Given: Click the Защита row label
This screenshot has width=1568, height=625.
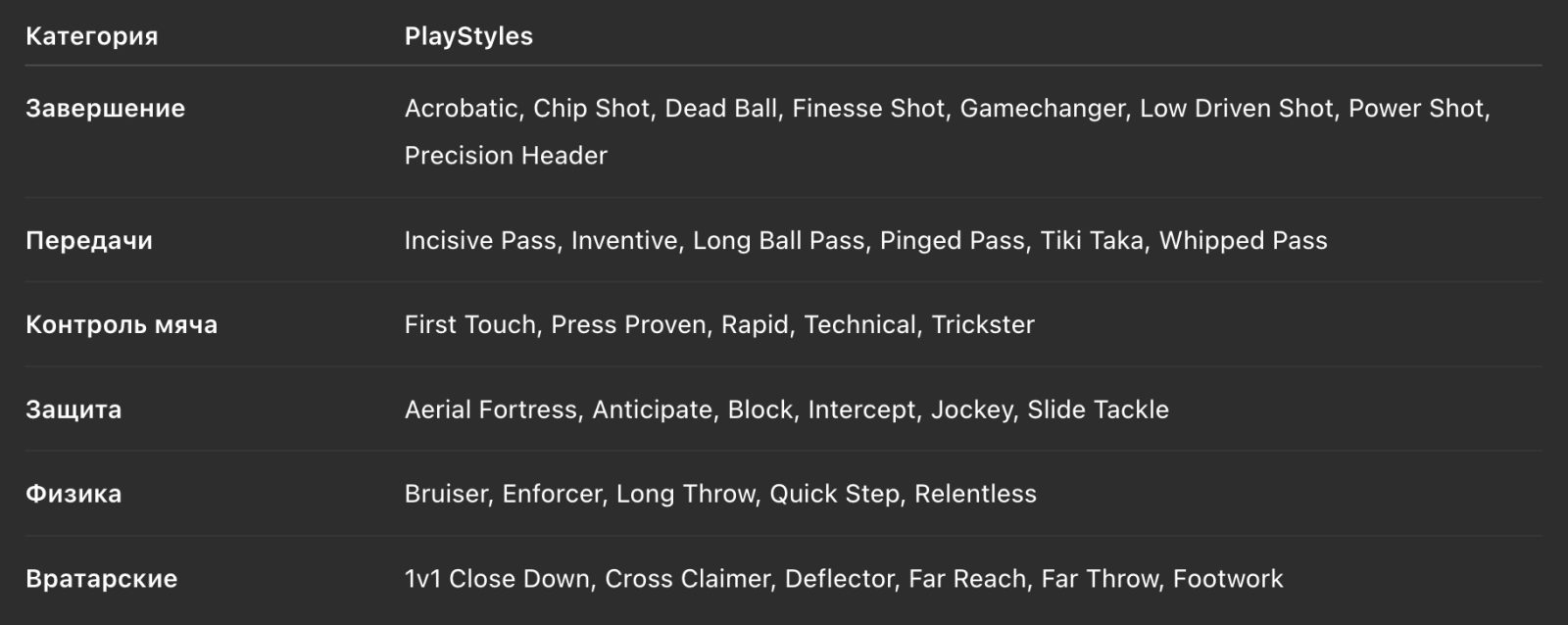Looking at the screenshot, I should (73, 409).
